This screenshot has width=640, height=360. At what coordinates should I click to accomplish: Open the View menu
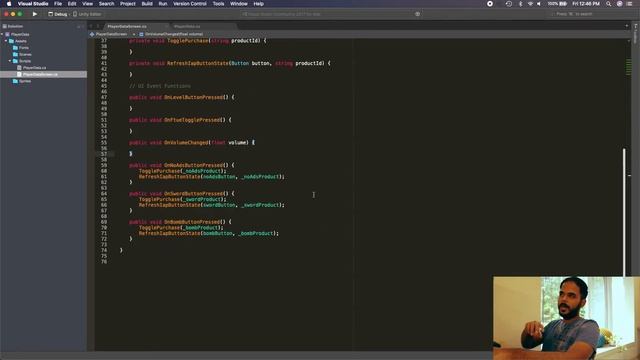coord(87,4)
